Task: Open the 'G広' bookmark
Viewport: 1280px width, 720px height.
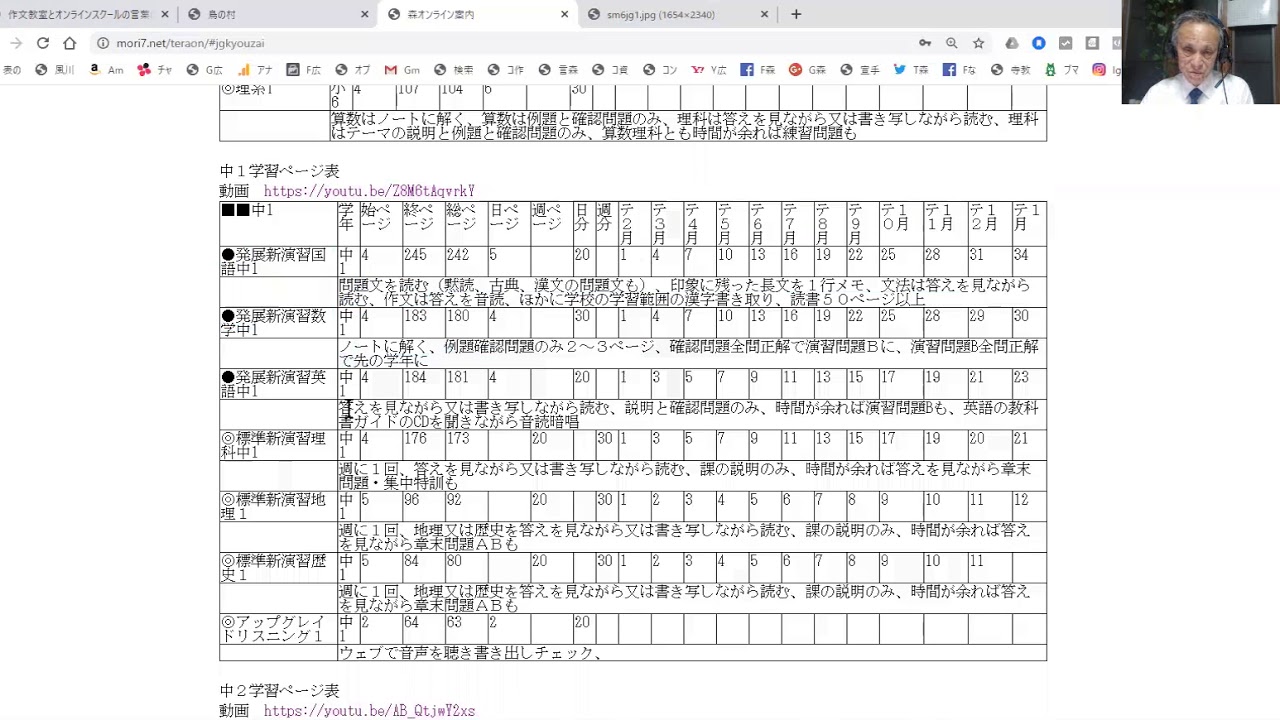Action: (x=205, y=70)
